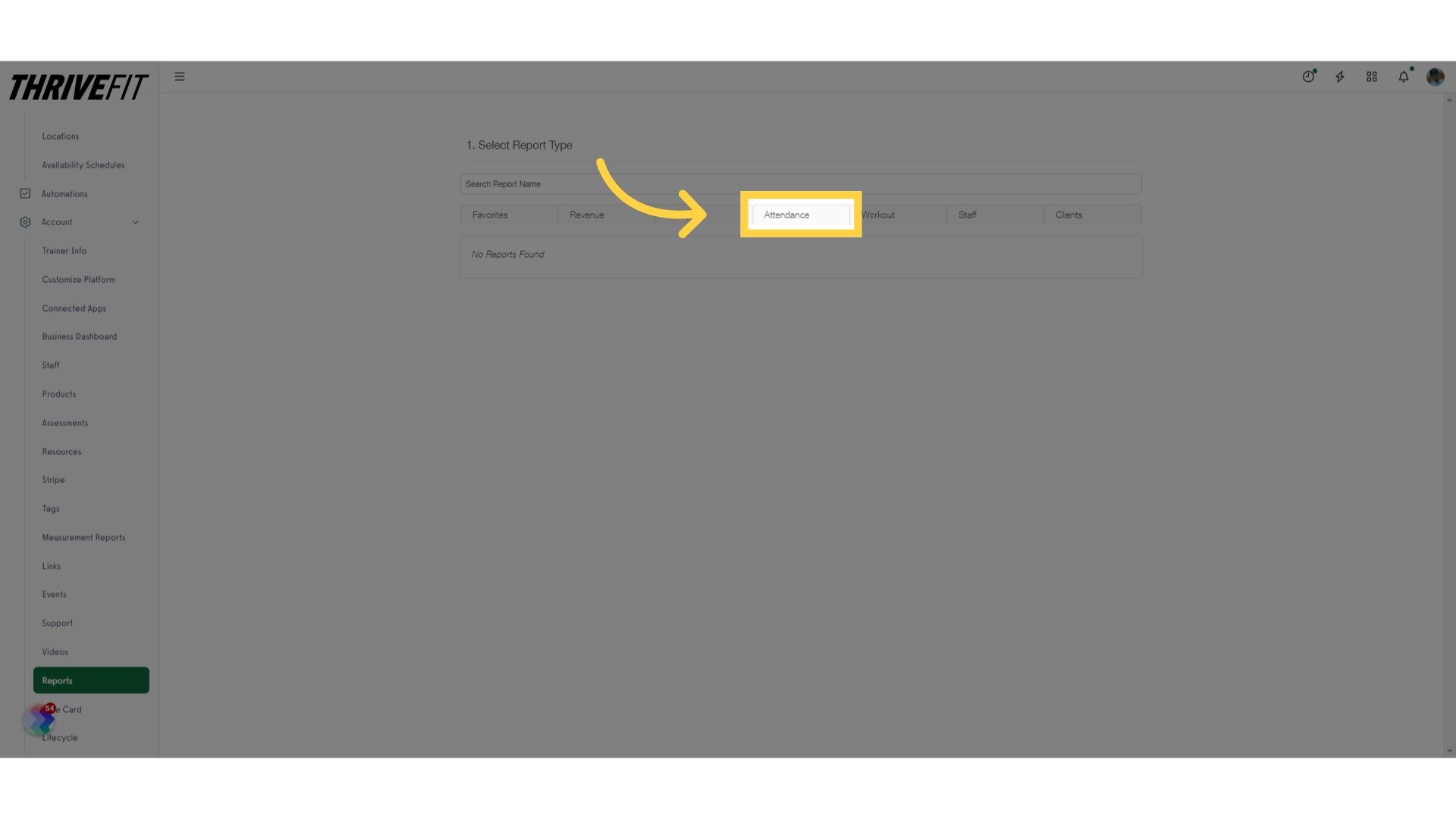Screen dimensions: 1456x819
Task: Navigate to Business Dashboard page
Action: point(79,336)
